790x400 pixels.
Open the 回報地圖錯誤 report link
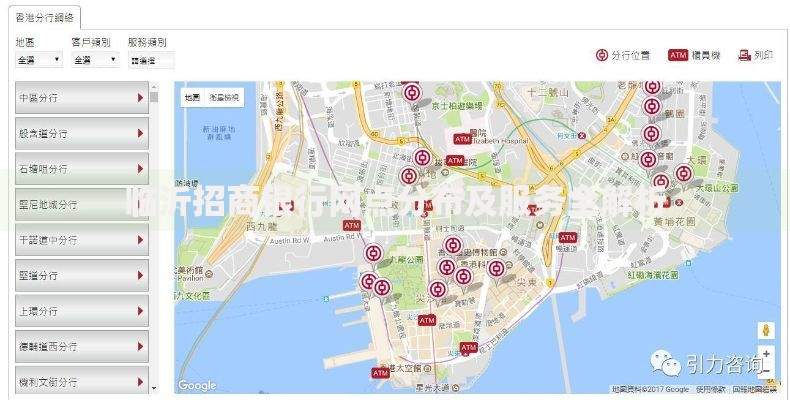pos(754,389)
